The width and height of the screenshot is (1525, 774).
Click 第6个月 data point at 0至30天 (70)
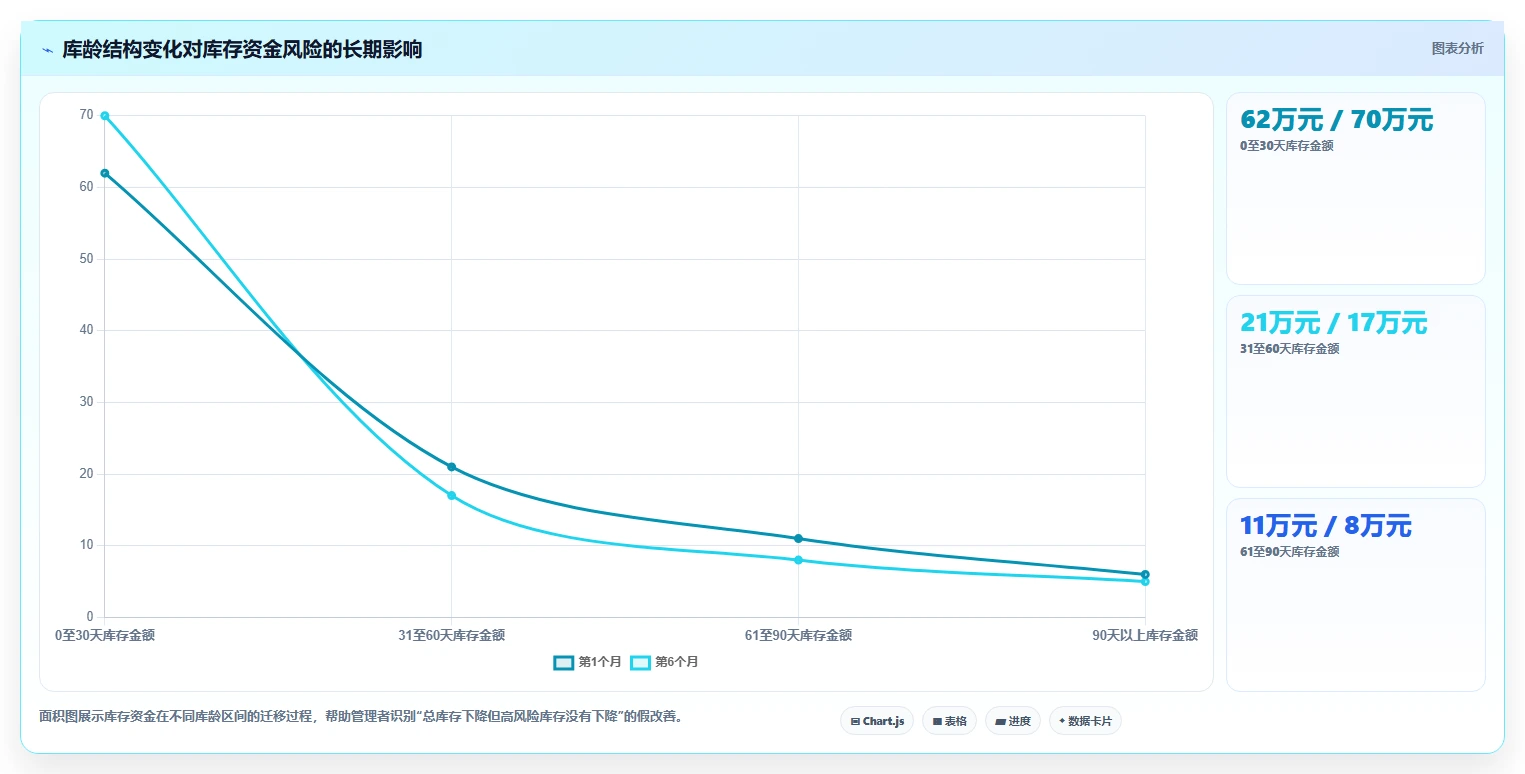tap(104, 116)
